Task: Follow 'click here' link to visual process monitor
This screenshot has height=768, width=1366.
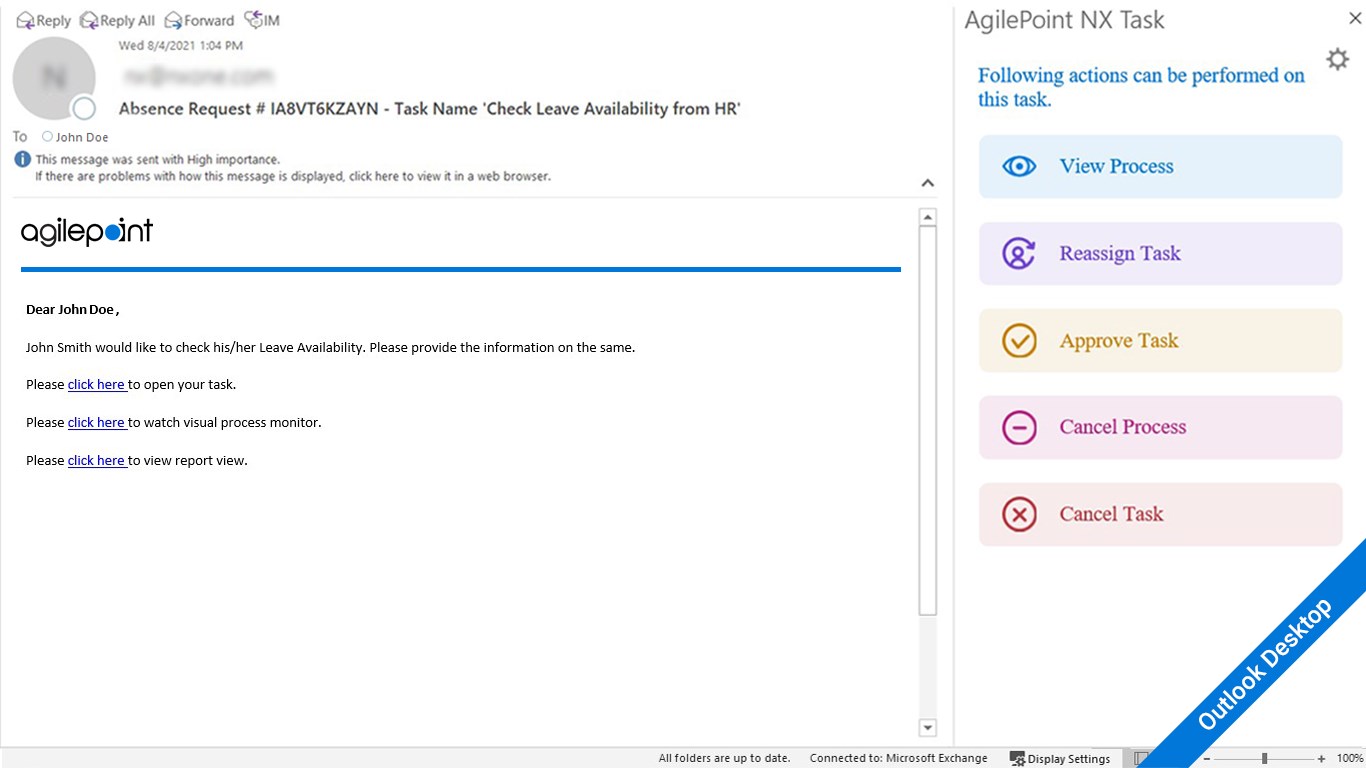Action: coord(97,422)
